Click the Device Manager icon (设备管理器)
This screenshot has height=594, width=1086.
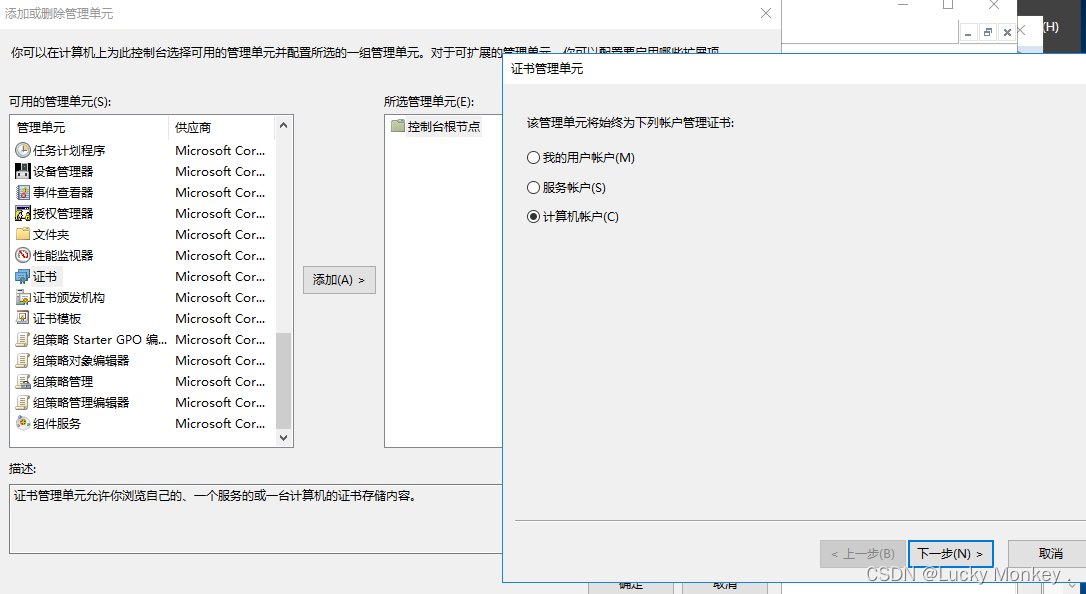click(x=23, y=171)
